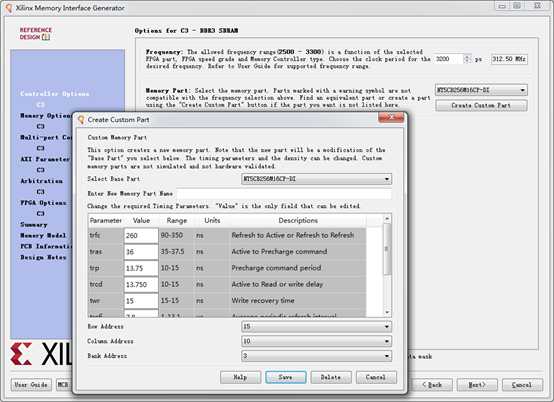The width and height of the screenshot is (554, 402).
Task: Open the Column Address dropdown
Action: pyautogui.click(x=317, y=341)
